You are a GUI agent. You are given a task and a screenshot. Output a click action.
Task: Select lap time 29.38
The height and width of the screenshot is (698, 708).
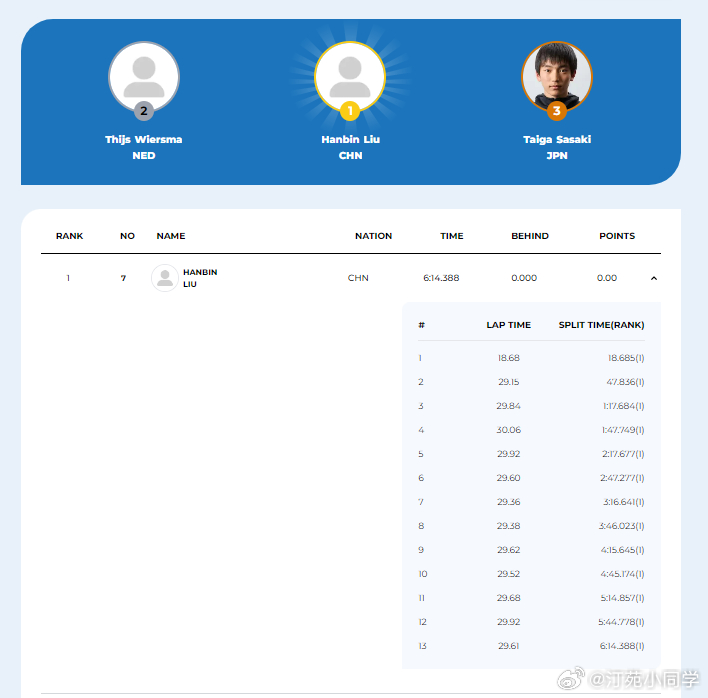tap(508, 526)
